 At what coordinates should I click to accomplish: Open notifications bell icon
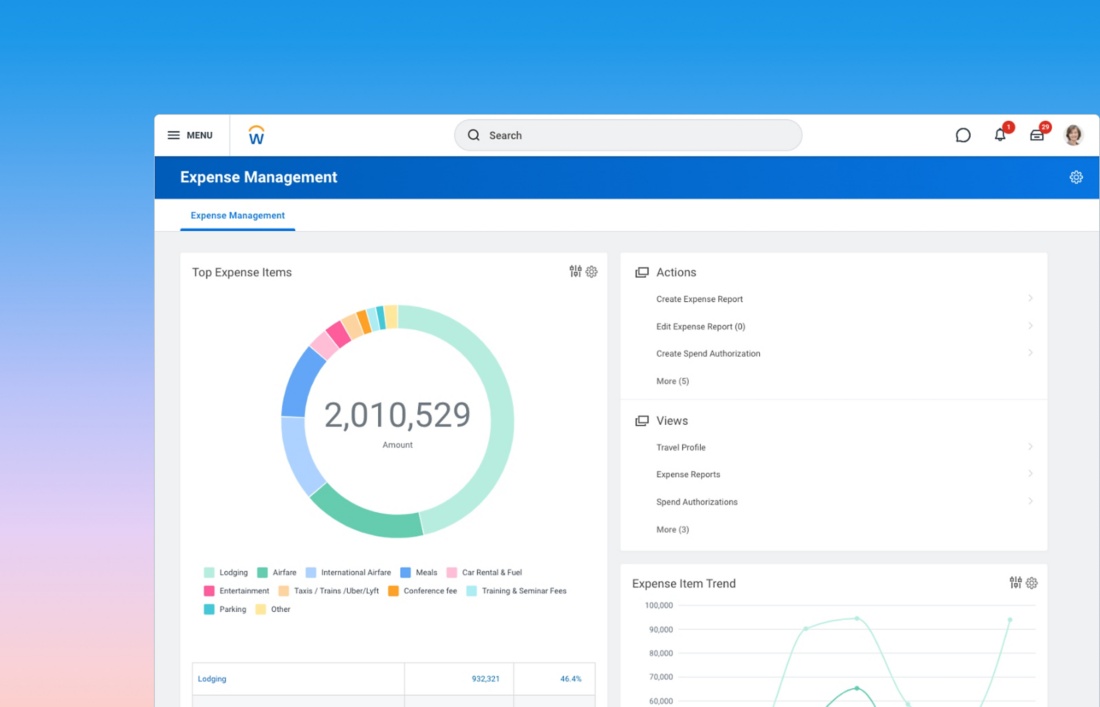pos(1000,135)
